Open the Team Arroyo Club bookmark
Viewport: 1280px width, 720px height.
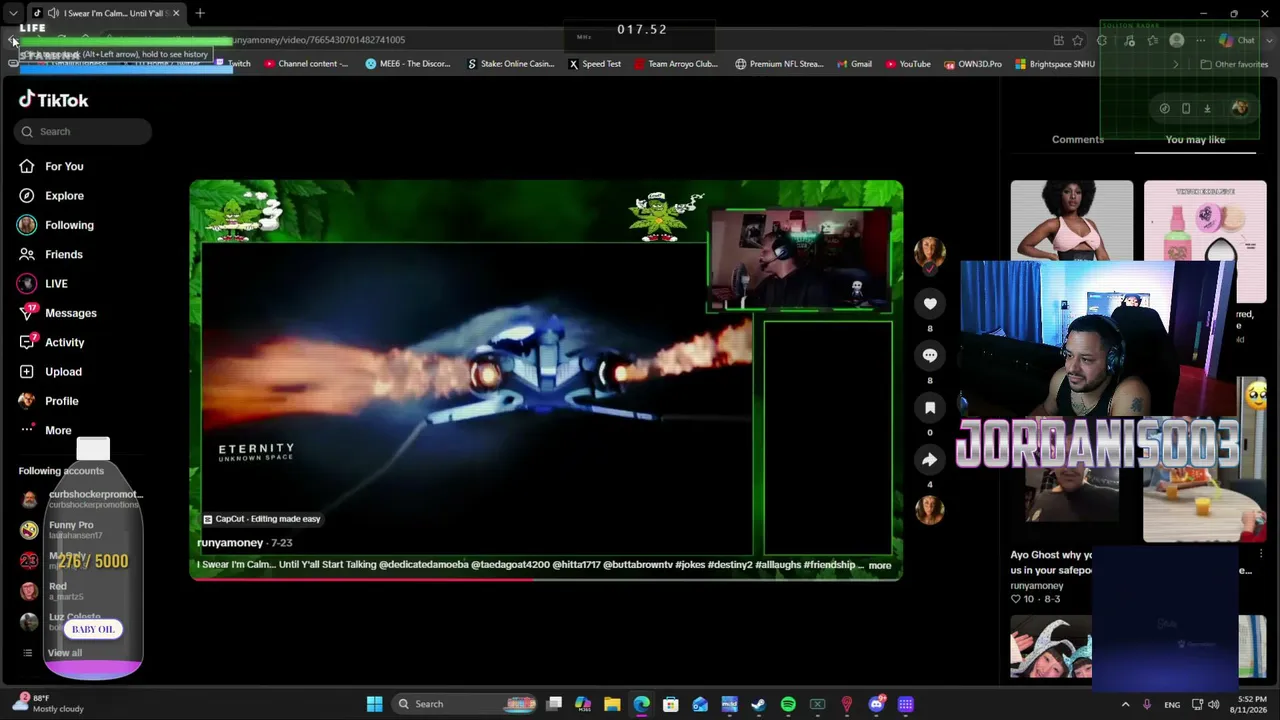click(x=676, y=64)
